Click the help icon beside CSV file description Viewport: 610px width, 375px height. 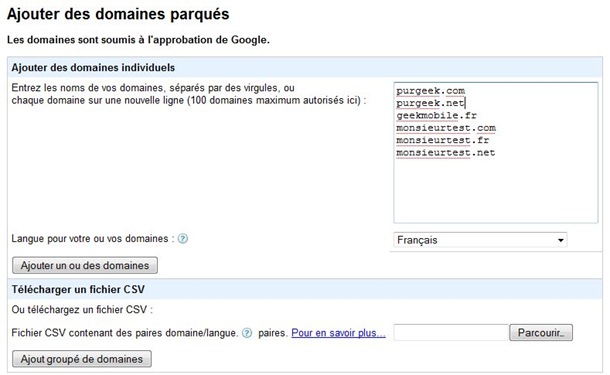[247, 333]
